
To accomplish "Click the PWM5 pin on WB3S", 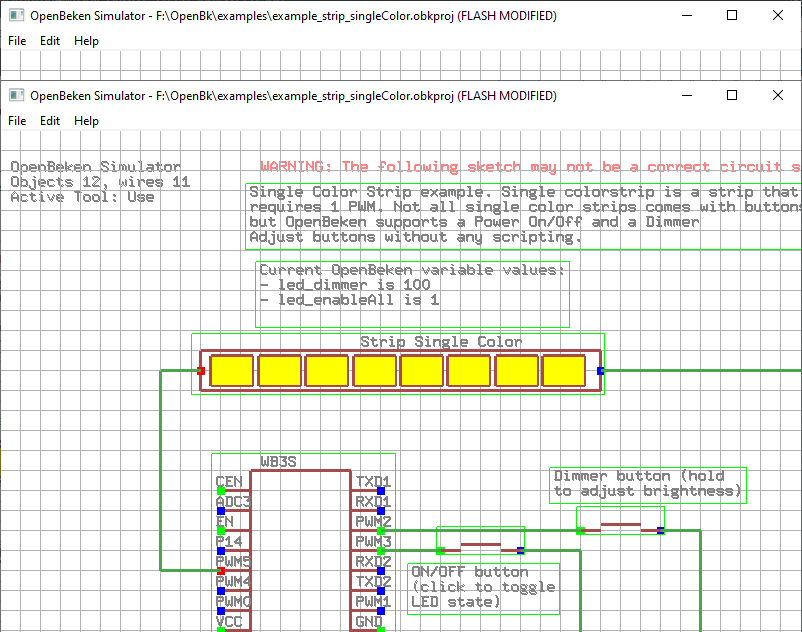I will [x=221, y=571].
